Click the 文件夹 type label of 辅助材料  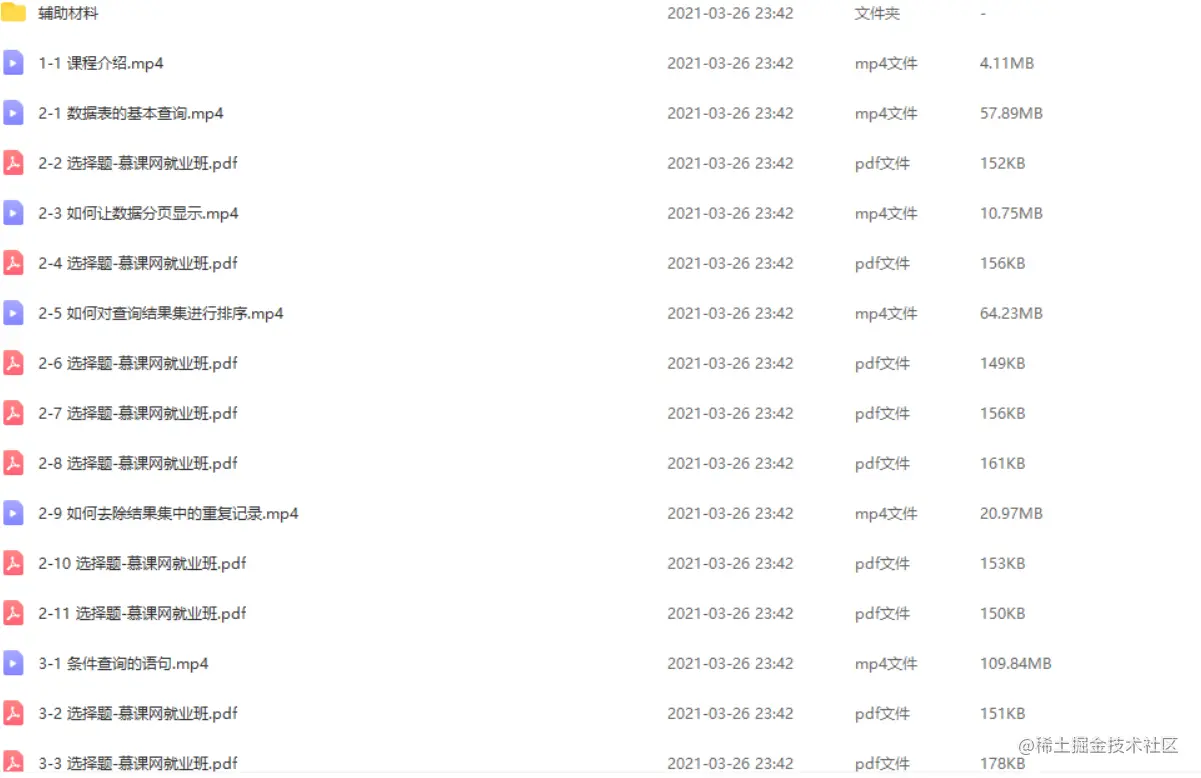click(877, 13)
